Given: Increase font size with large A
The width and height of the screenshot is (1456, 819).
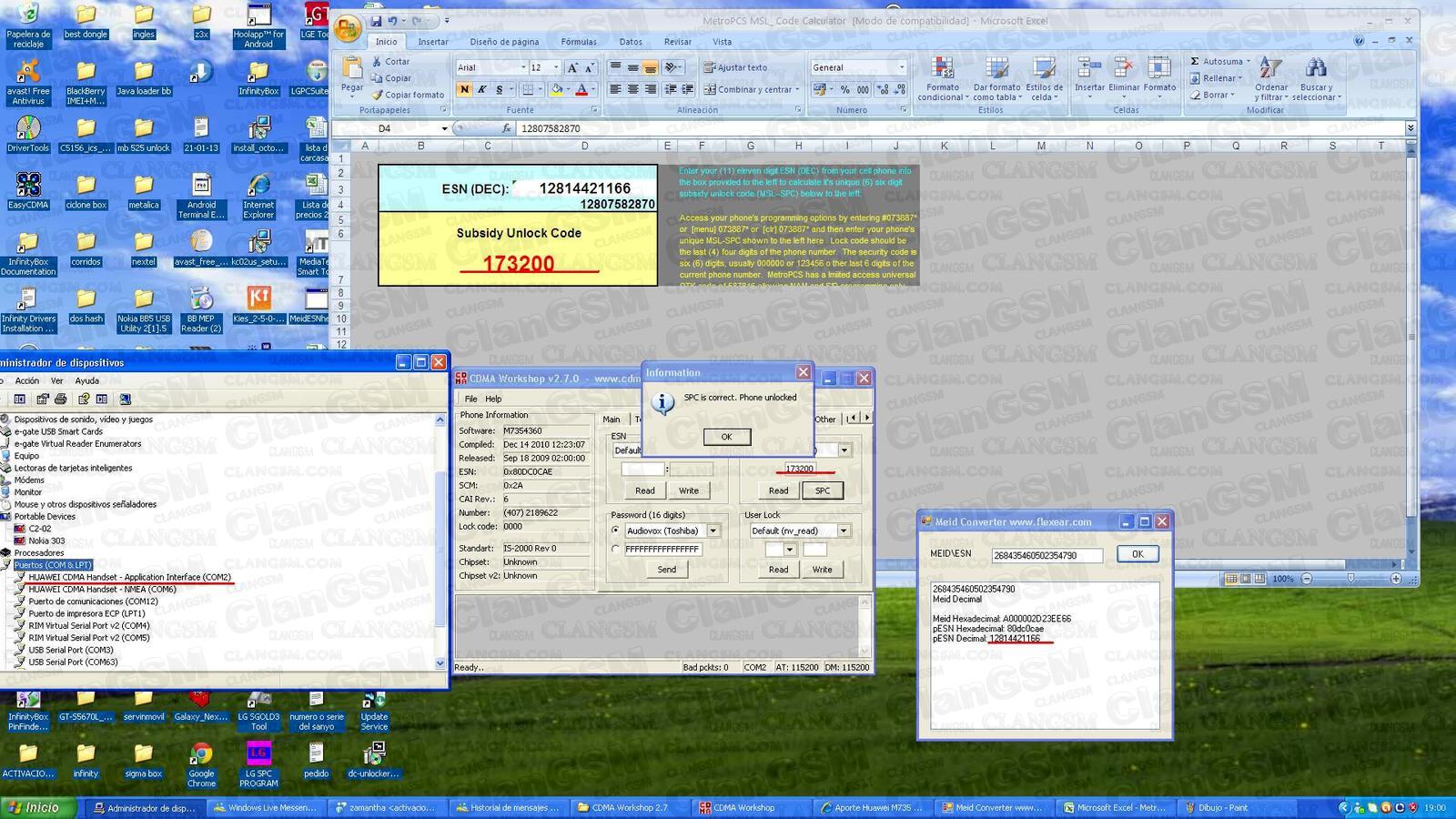Looking at the screenshot, I should click(572, 67).
